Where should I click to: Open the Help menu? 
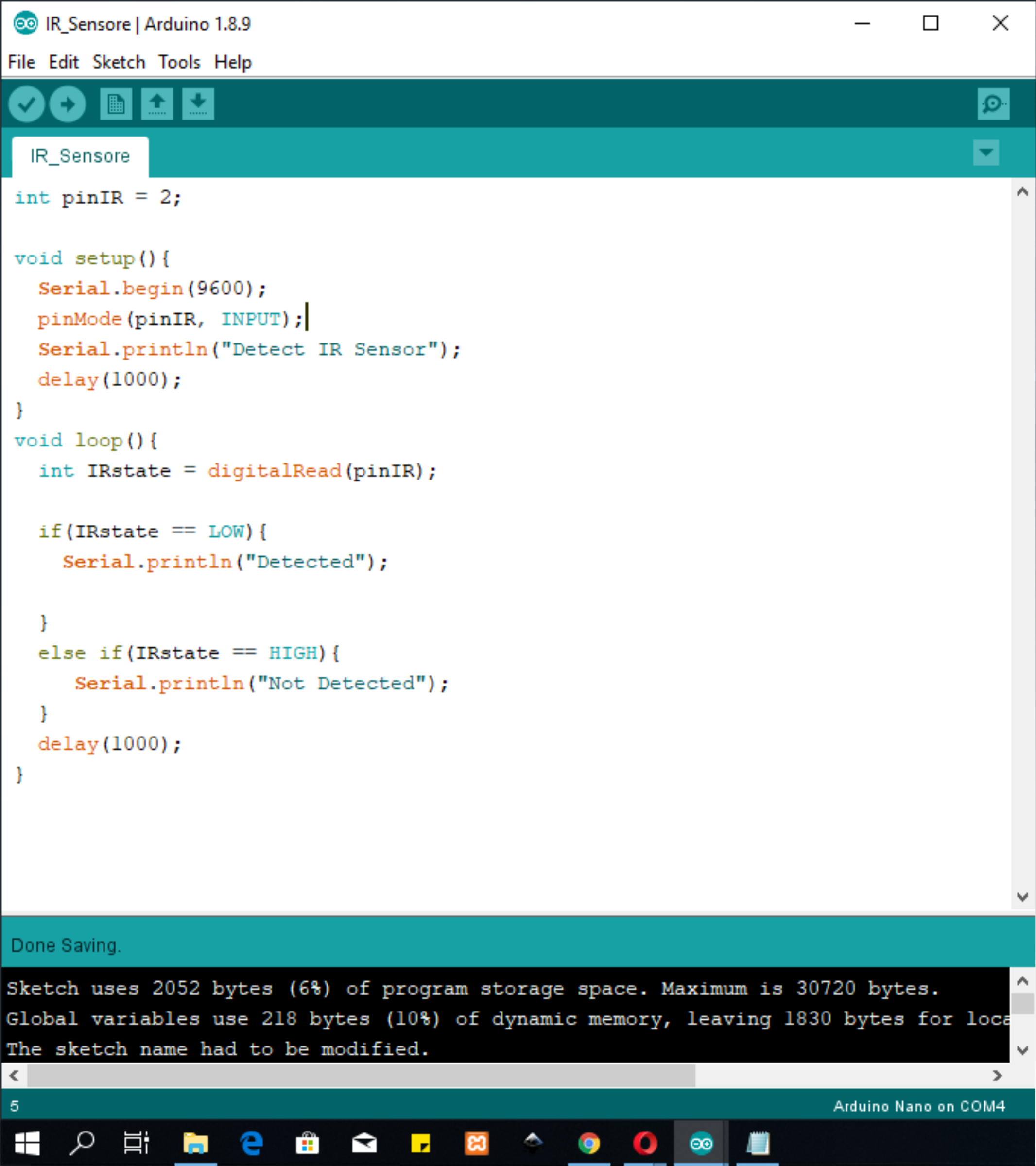point(233,62)
